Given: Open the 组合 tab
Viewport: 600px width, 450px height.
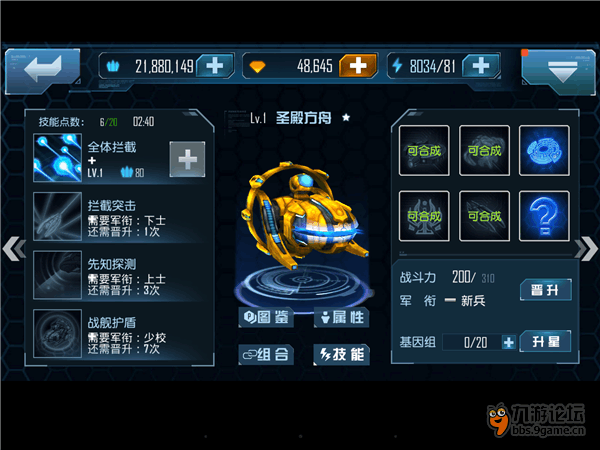Looking at the screenshot, I should 266,355.
